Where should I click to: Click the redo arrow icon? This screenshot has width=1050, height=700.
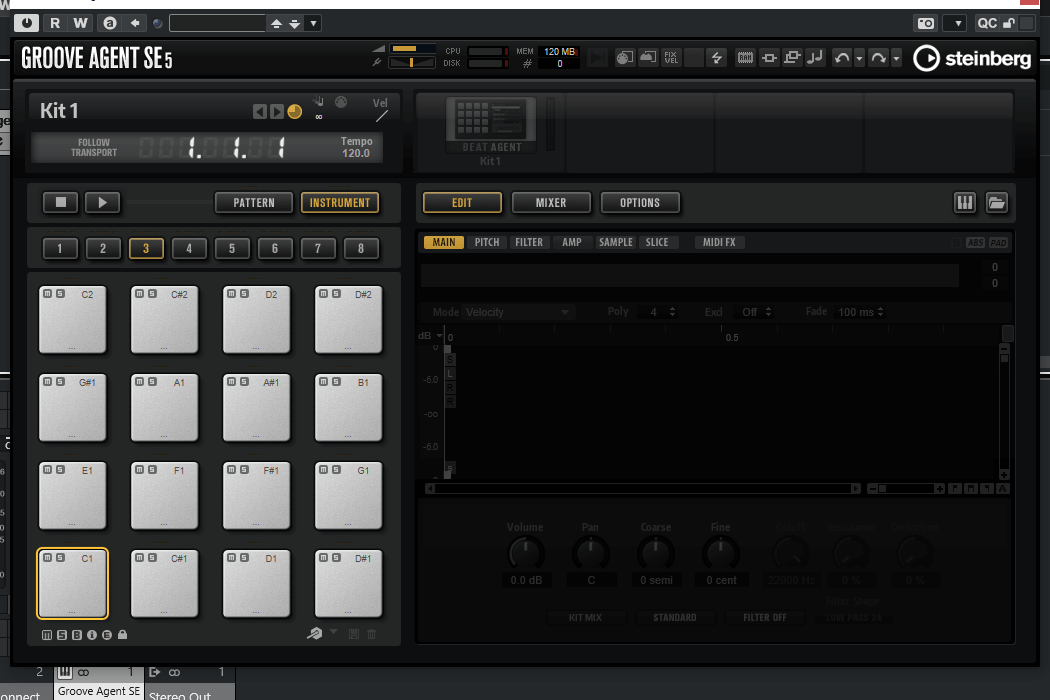pos(878,58)
